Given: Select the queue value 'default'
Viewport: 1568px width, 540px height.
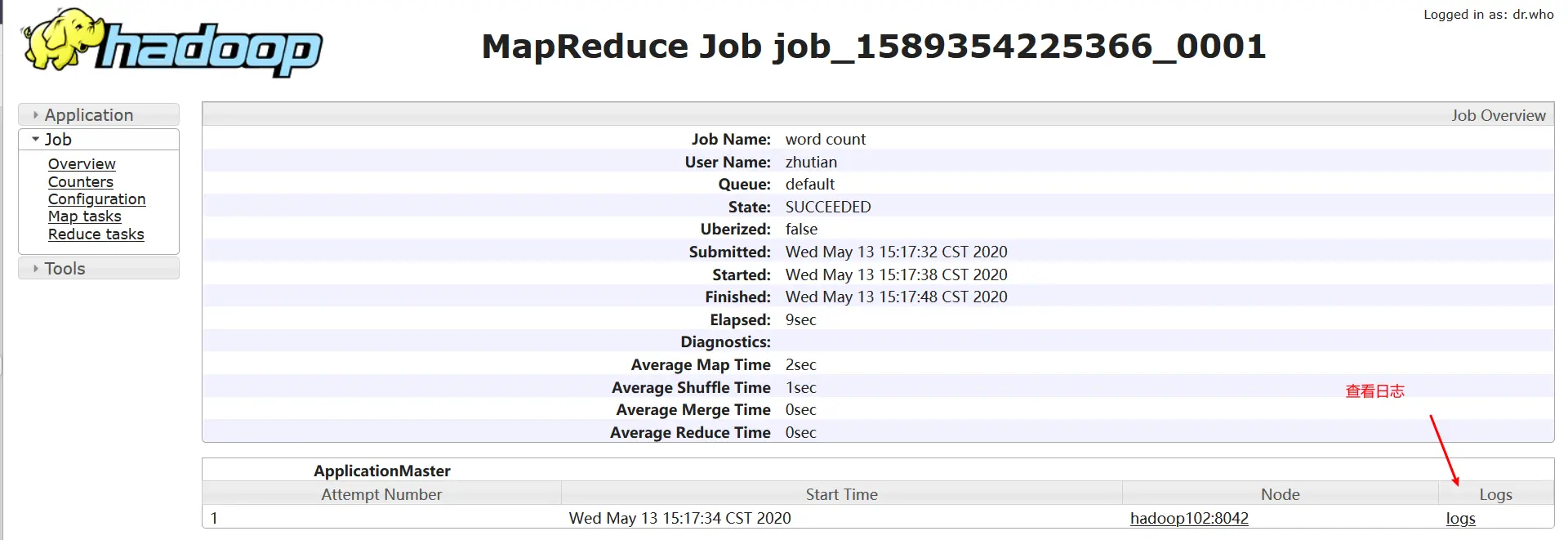Looking at the screenshot, I should click(810, 184).
